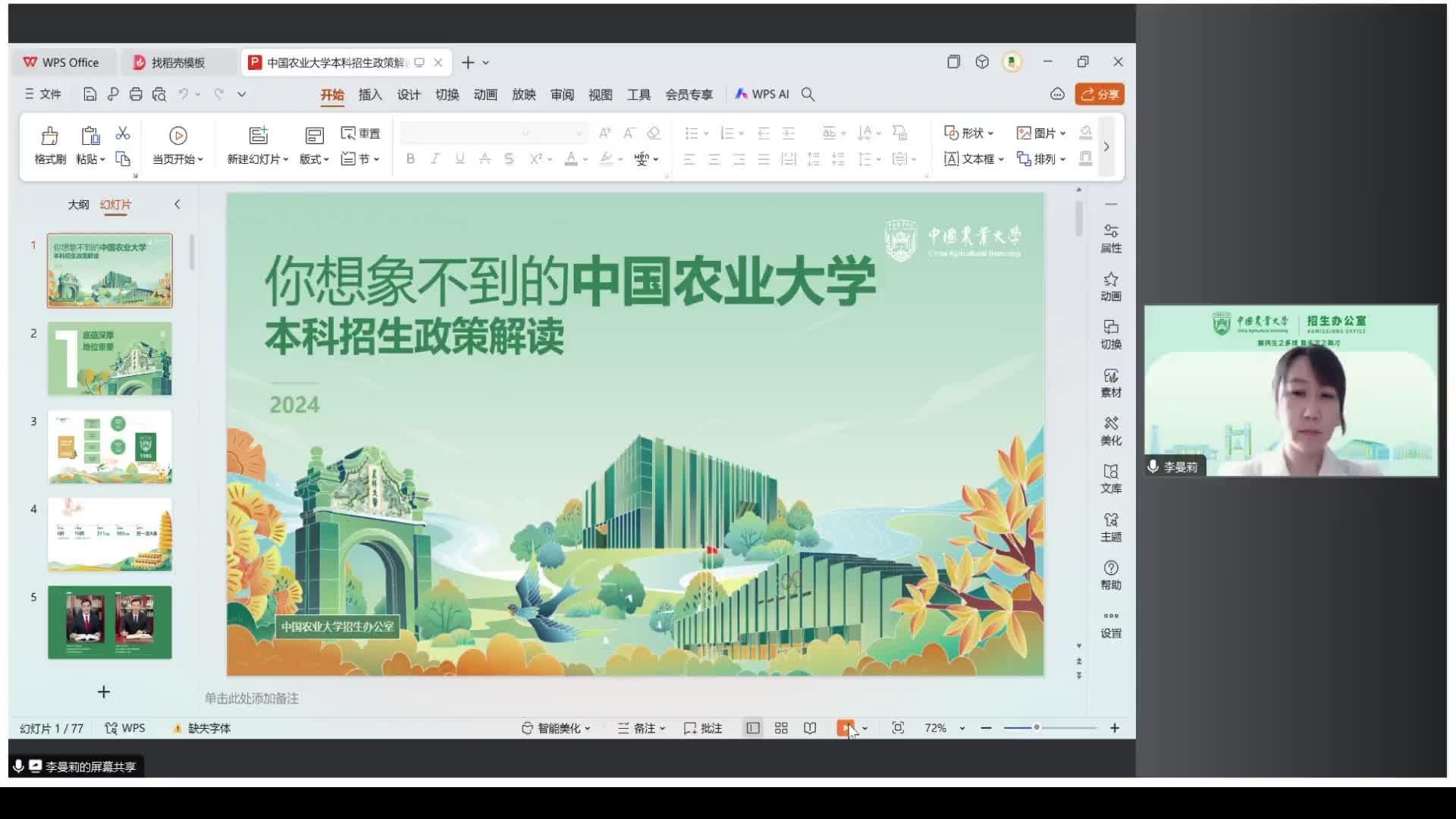Toggle normal view button in status bar
The height and width of the screenshot is (819, 1456).
(752, 728)
